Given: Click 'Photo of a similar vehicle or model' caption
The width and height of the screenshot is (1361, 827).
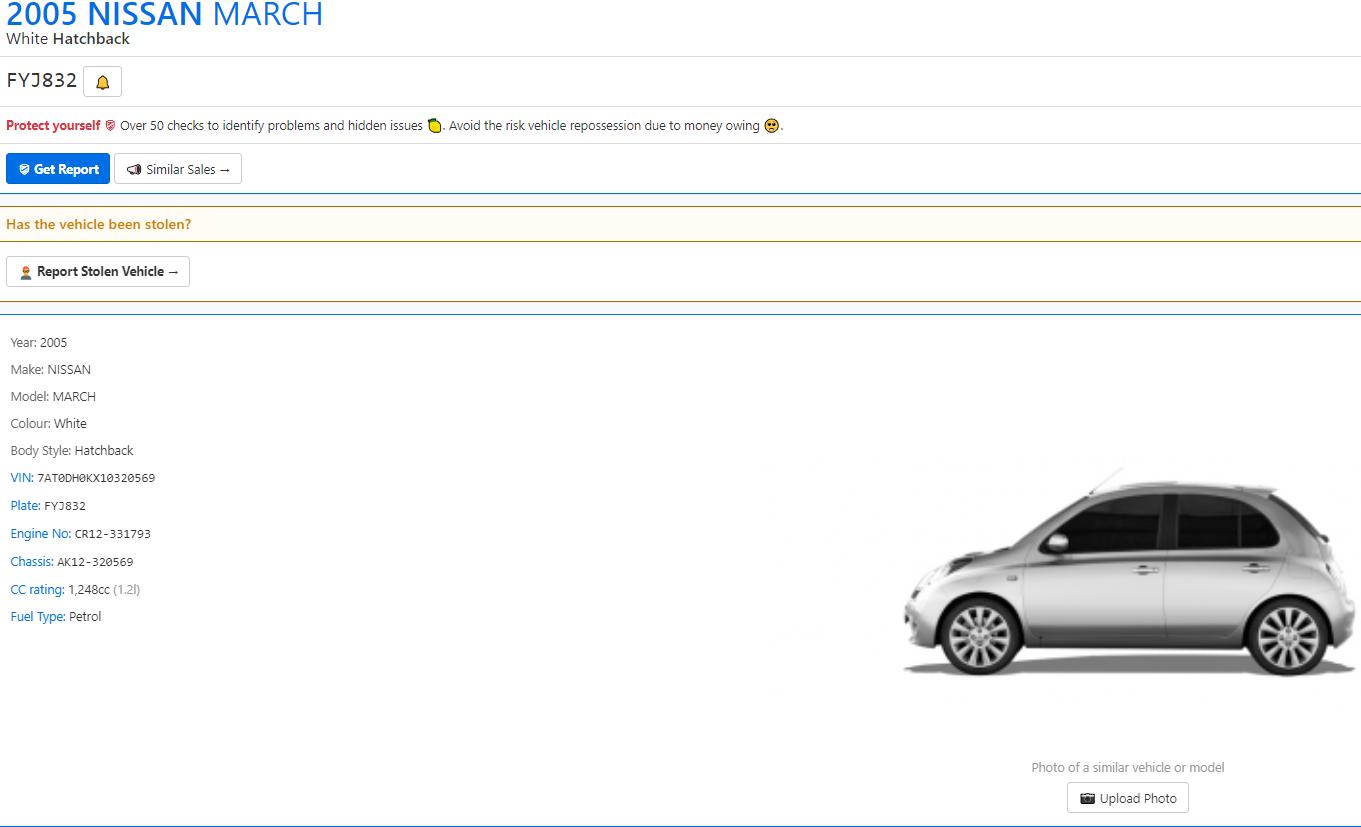Looking at the screenshot, I should tap(1128, 768).
